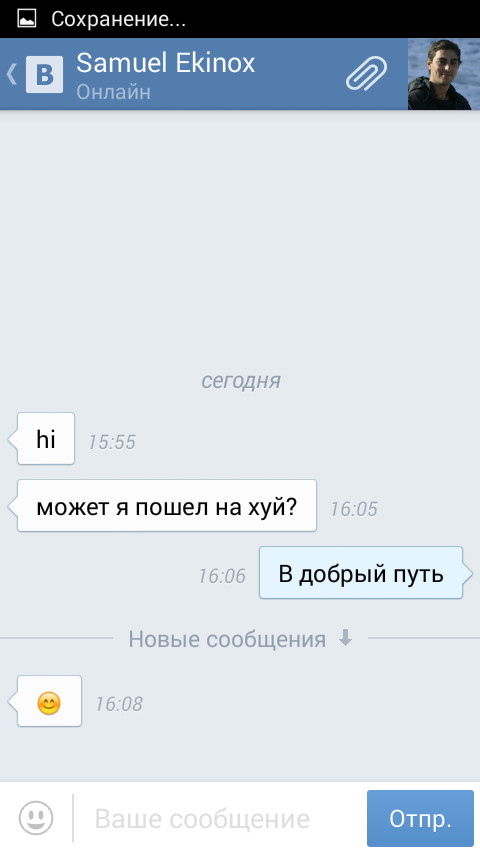Focus the Ваше сообщение input field
Screen dimensions: 480x854
click(218, 819)
